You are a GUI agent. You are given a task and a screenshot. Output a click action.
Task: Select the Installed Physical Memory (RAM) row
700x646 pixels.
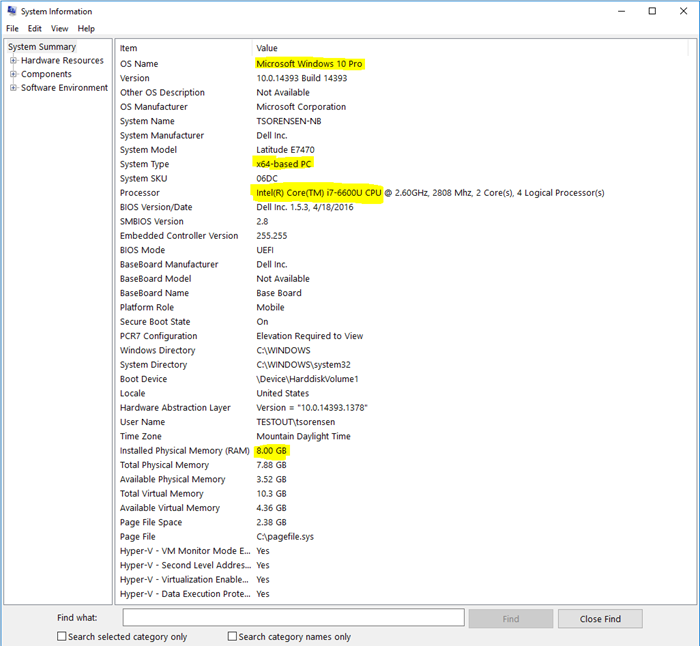(x=184, y=450)
